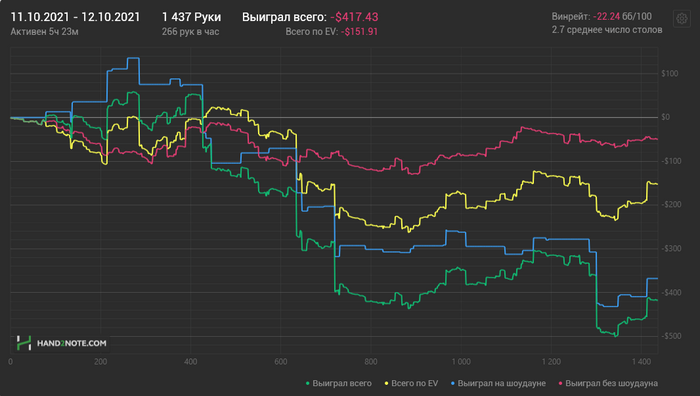This screenshot has width=700, height=396.
Task: Click the 'Выиграл всего:' header label
Action: click(x=284, y=17)
